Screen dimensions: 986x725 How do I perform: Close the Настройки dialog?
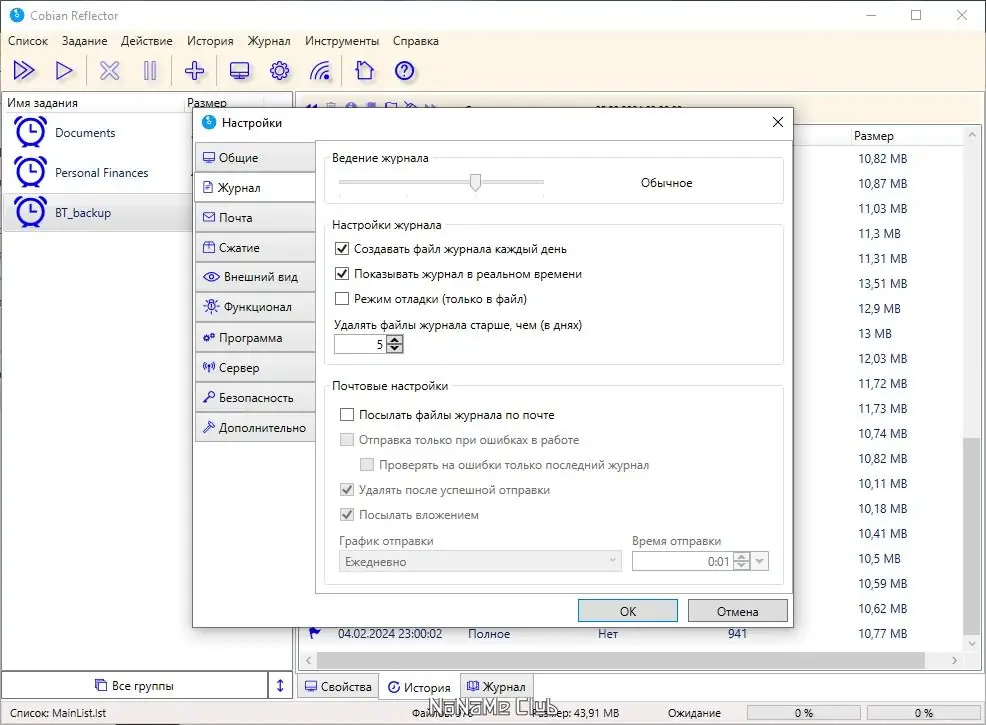tap(778, 122)
